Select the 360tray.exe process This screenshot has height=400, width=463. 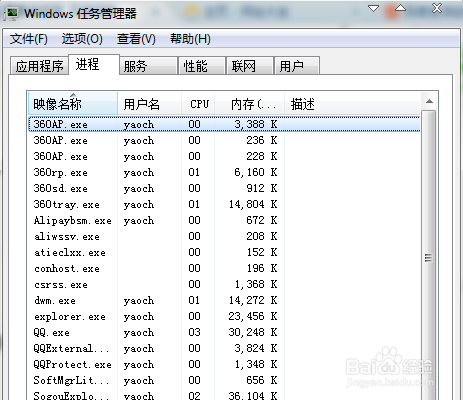224,204
